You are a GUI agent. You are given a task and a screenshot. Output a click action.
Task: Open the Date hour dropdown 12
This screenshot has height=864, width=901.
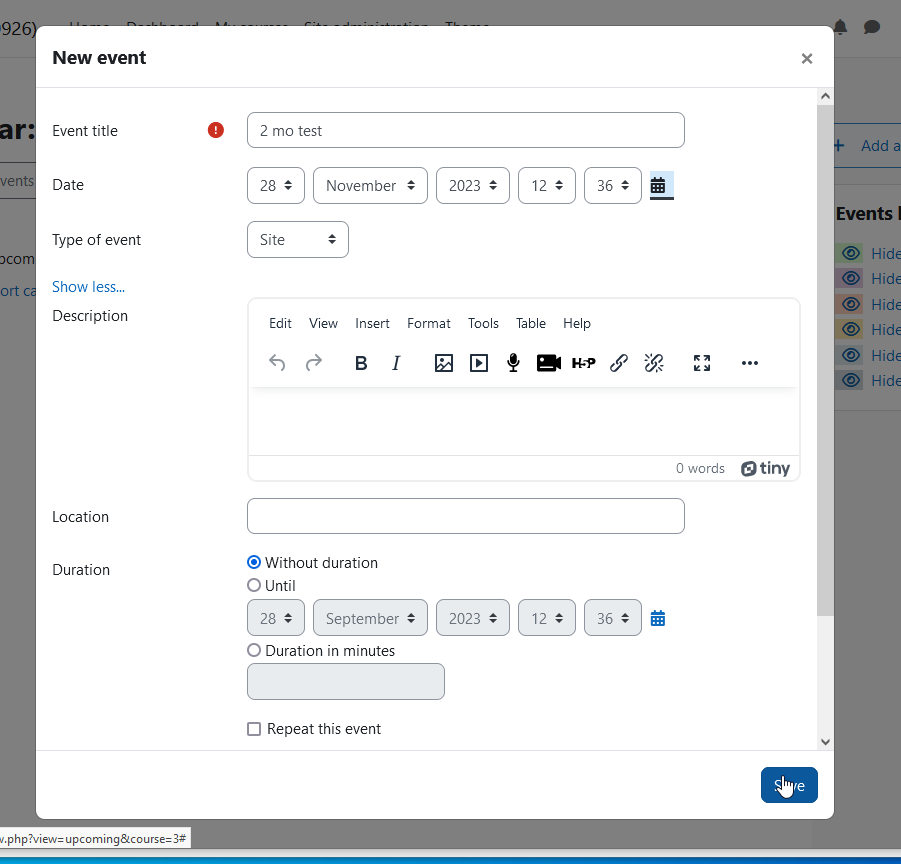pos(546,186)
